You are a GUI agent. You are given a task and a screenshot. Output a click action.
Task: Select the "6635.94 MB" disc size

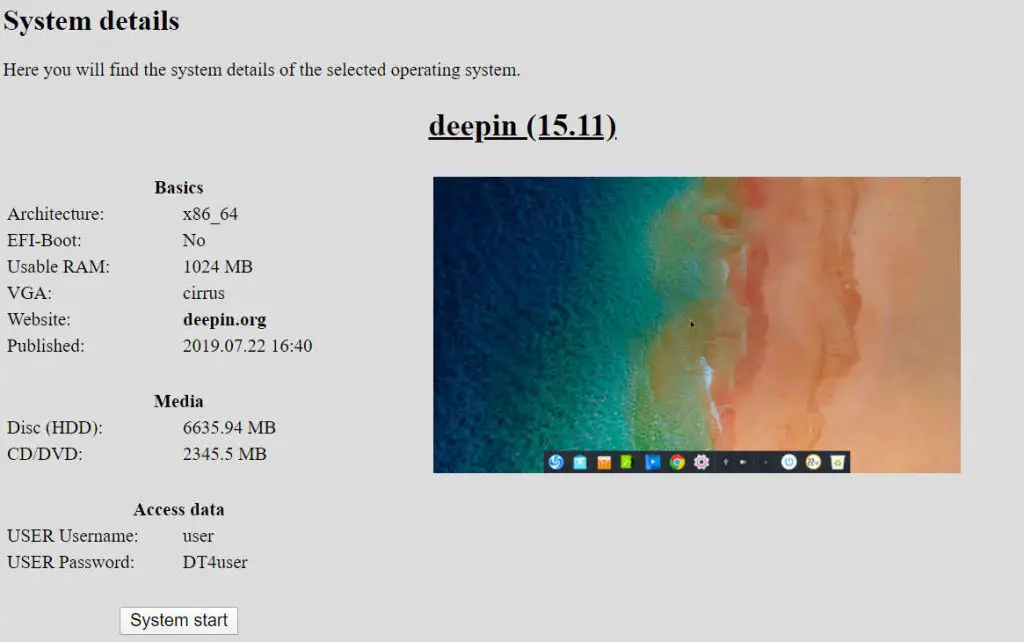229,428
